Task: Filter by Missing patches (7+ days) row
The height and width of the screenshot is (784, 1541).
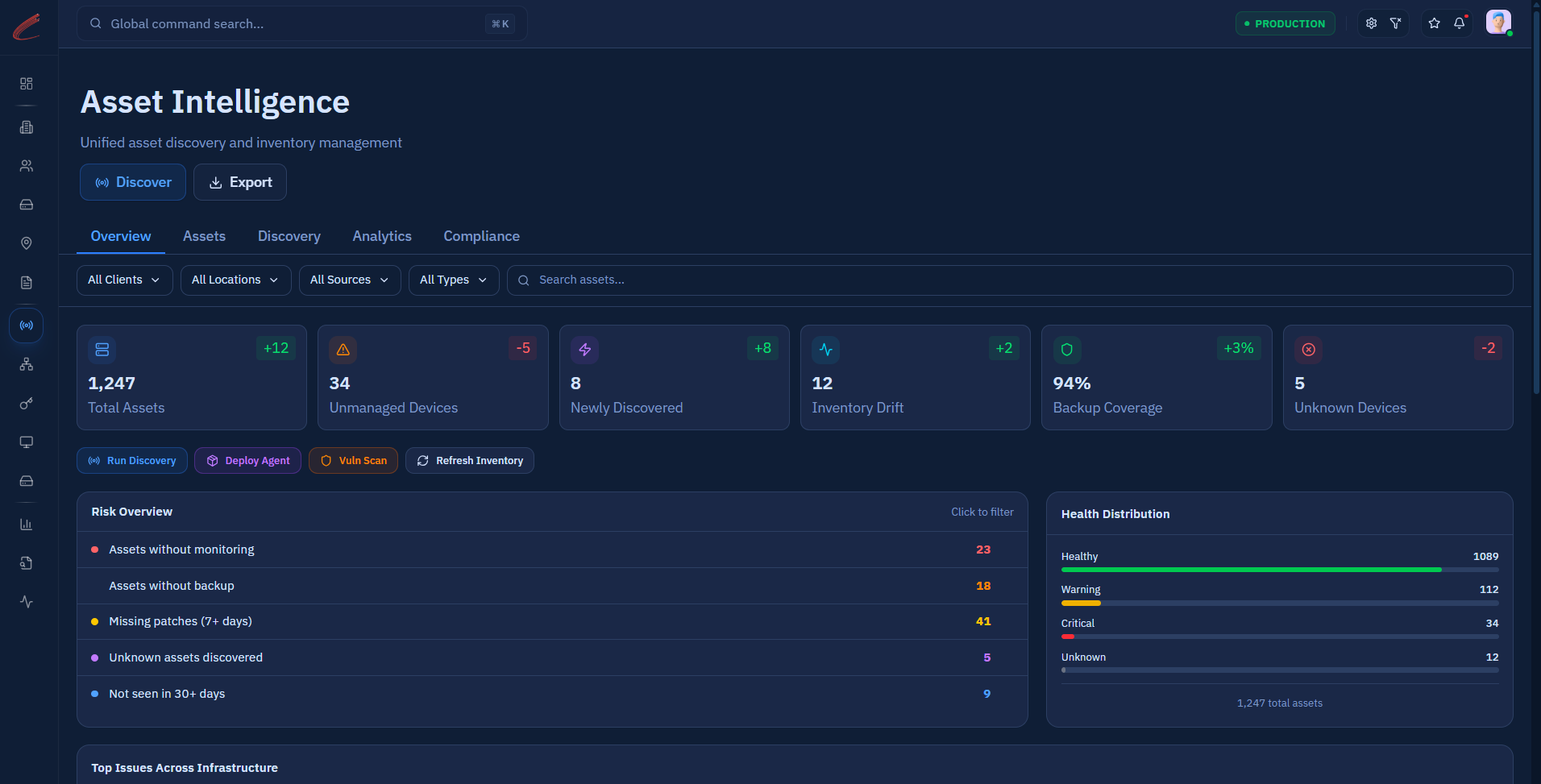Action: pos(552,621)
